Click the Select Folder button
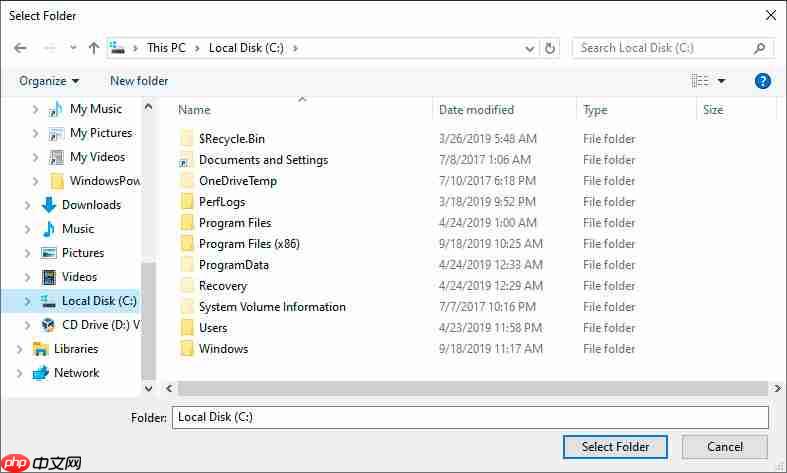The height and width of the screenshot is (473, 787). click(x=615, y=447)
